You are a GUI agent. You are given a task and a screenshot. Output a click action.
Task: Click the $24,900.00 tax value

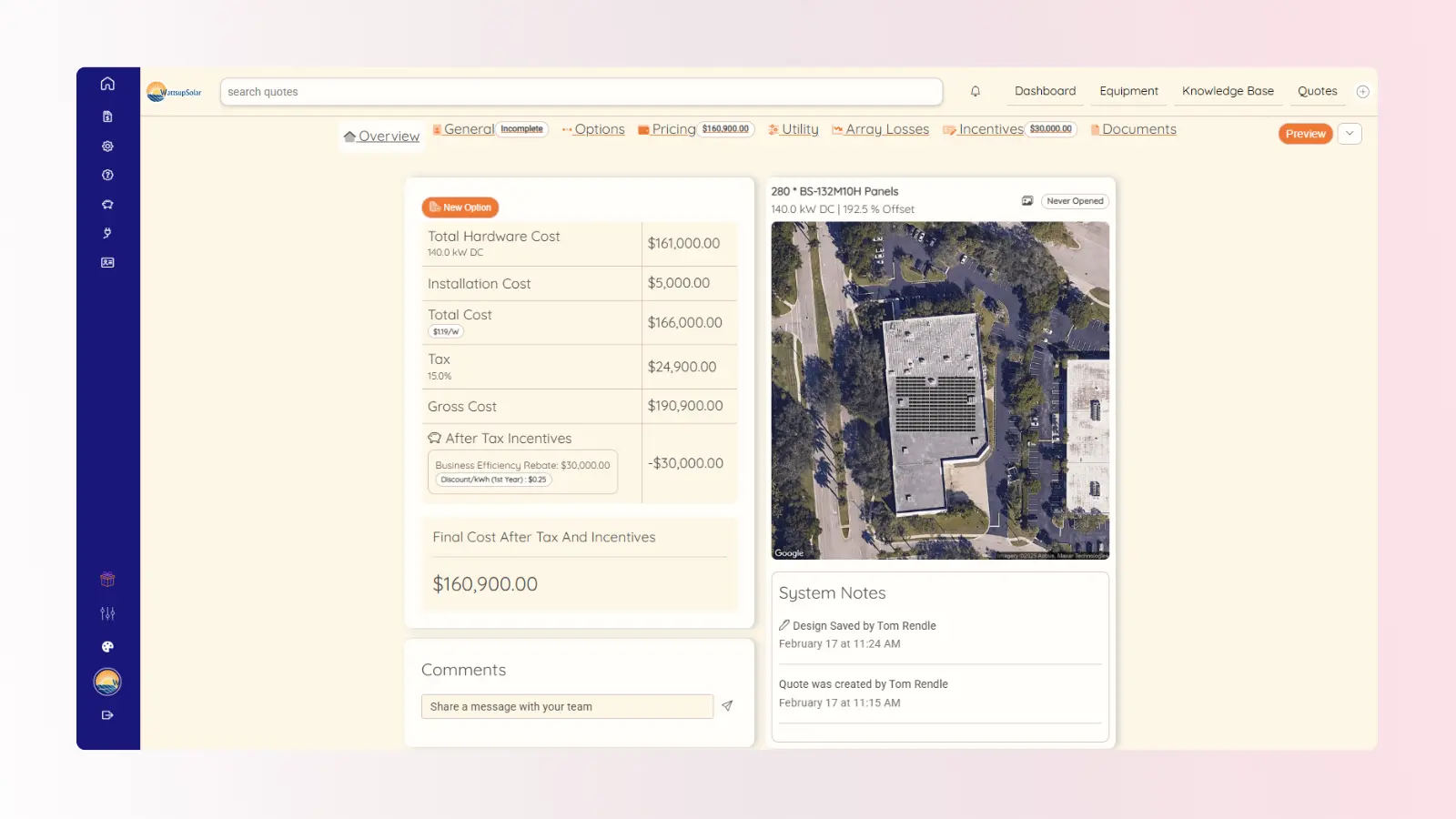click(x=682, y=367)
